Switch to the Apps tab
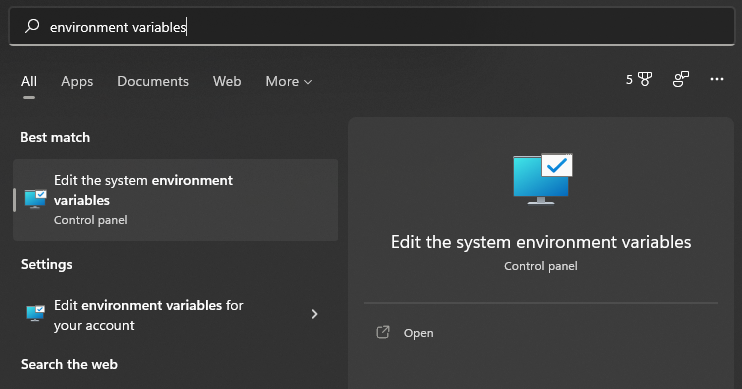 [77, 81]
